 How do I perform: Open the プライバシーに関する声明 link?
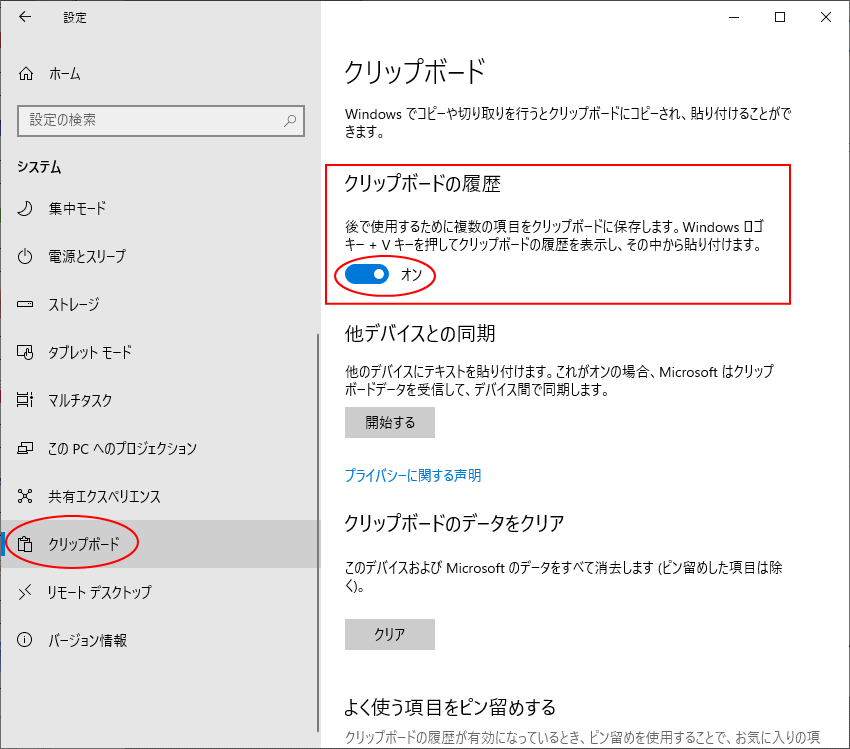pos(413,475)
